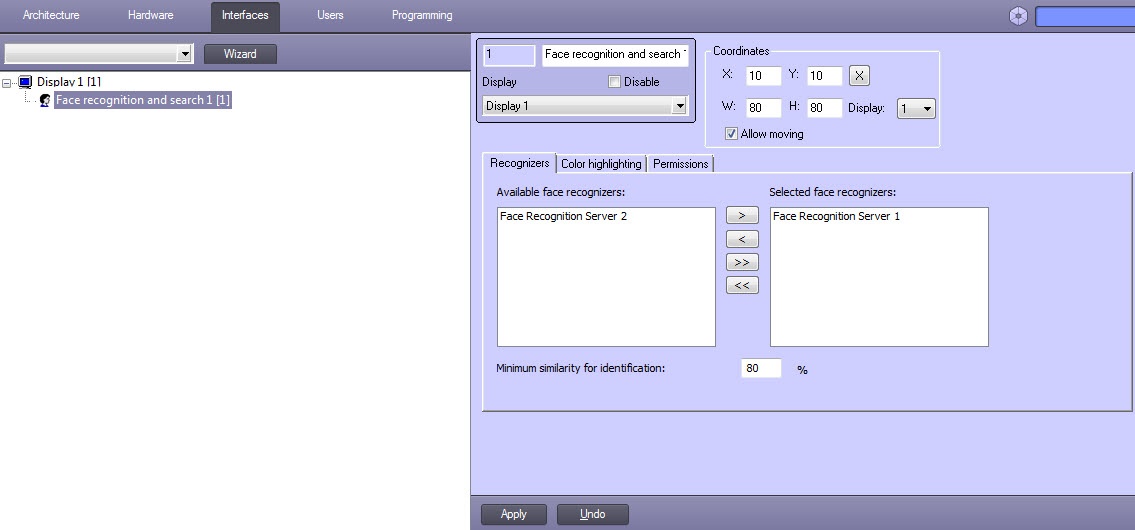Go to the Programming tab
Viewport: 1135px width, 530px height.
[x=422, y=15]
